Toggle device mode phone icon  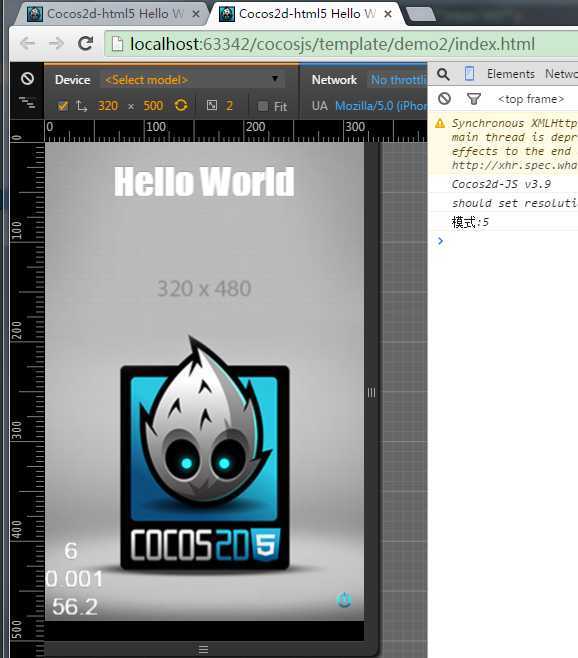click(469, 74)
